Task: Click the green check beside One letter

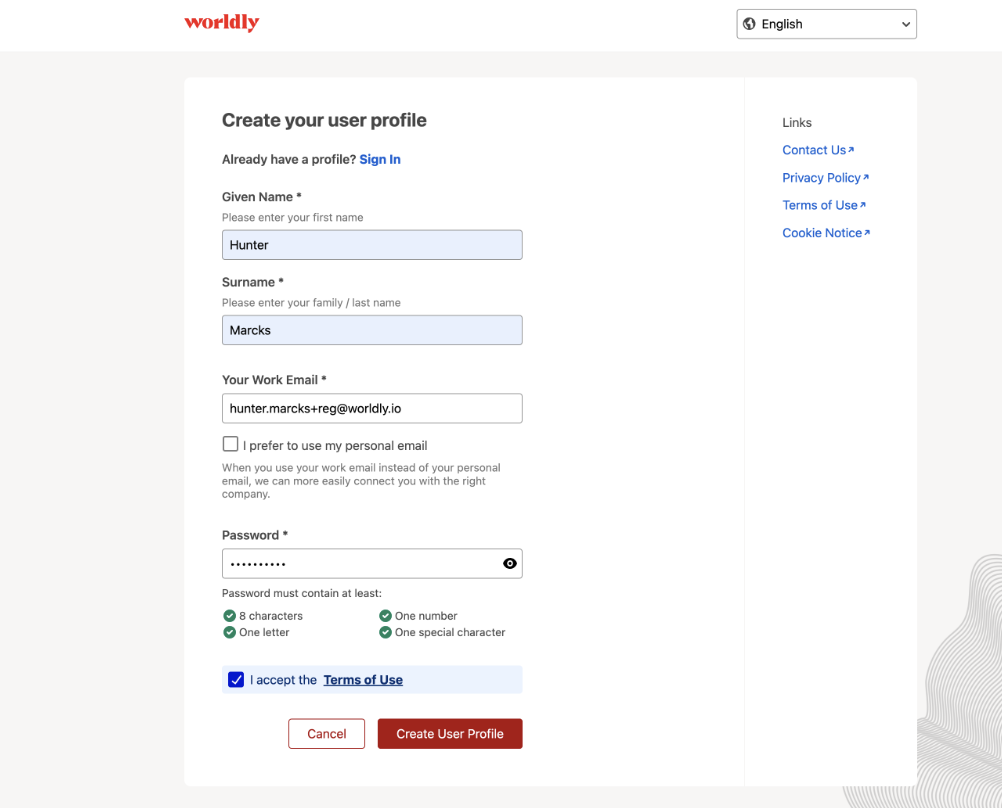Action: point(229,632)
